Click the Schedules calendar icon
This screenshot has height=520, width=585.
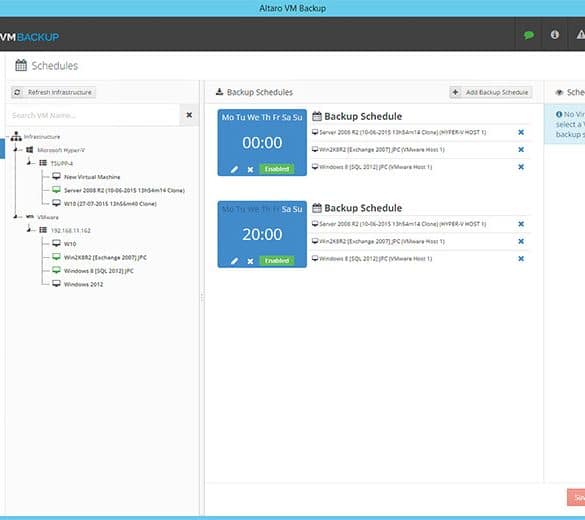tap(21, 65)
